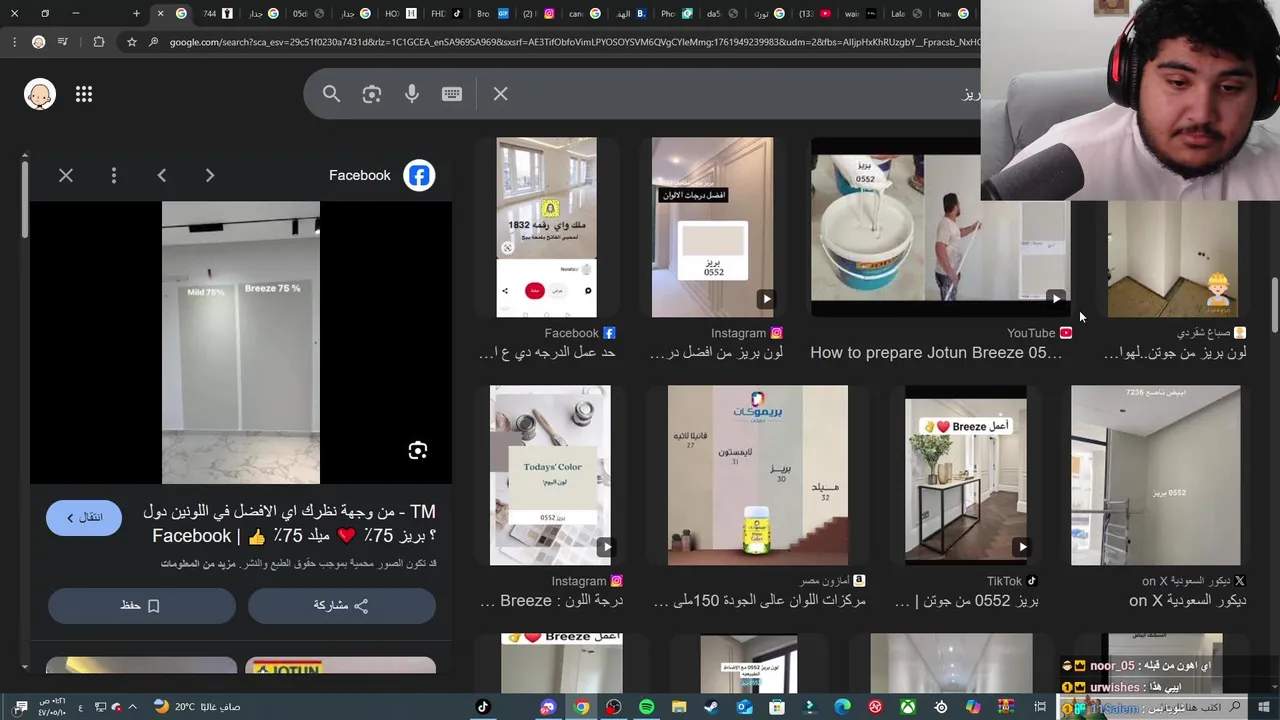Click caption 'بريز 0552 من جوتن'
The height and width of the screenshot is (720, 1280).
point(967,600)
